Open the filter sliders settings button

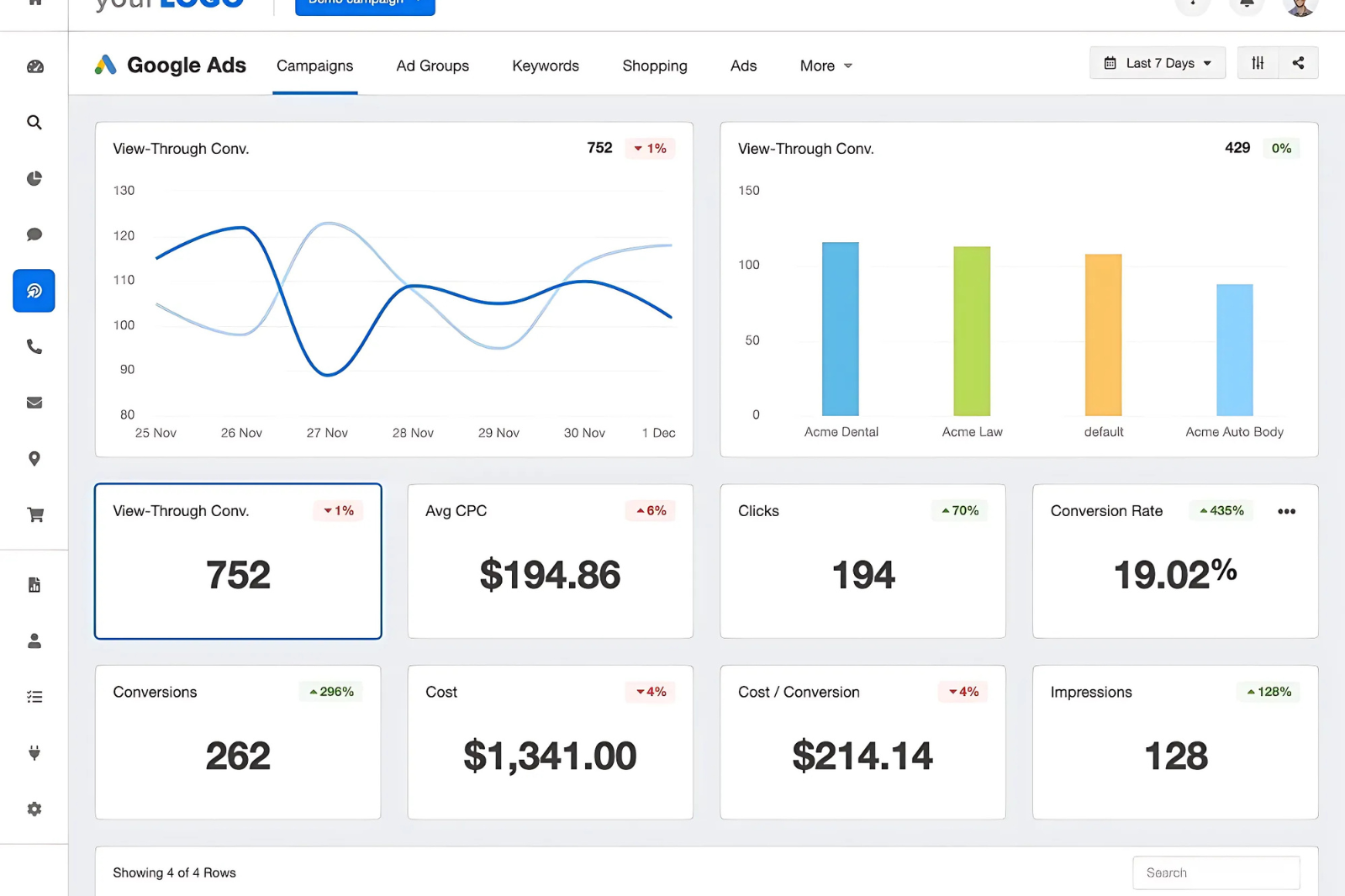pyautogui.click(x=1258, y=63)
